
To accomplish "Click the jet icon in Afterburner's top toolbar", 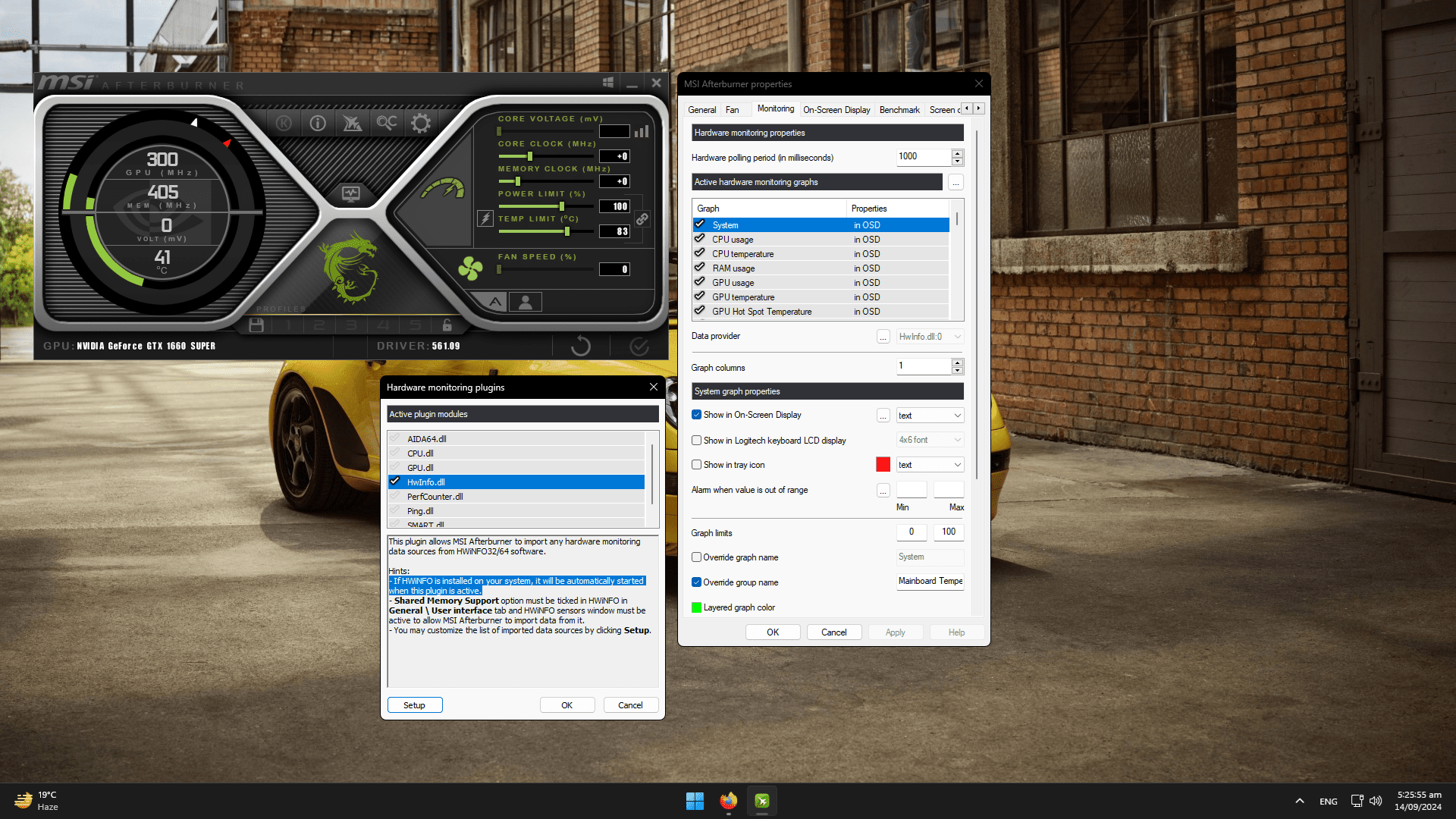I will tap(352, 123).
